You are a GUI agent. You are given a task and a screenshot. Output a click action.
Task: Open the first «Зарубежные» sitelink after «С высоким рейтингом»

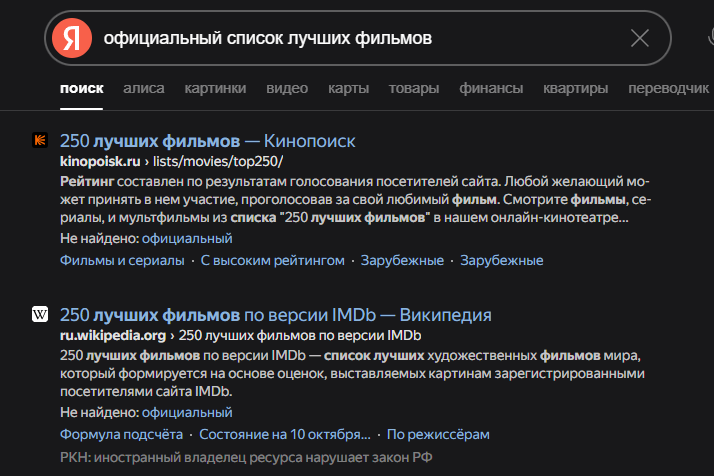click(x=402, y=261)
